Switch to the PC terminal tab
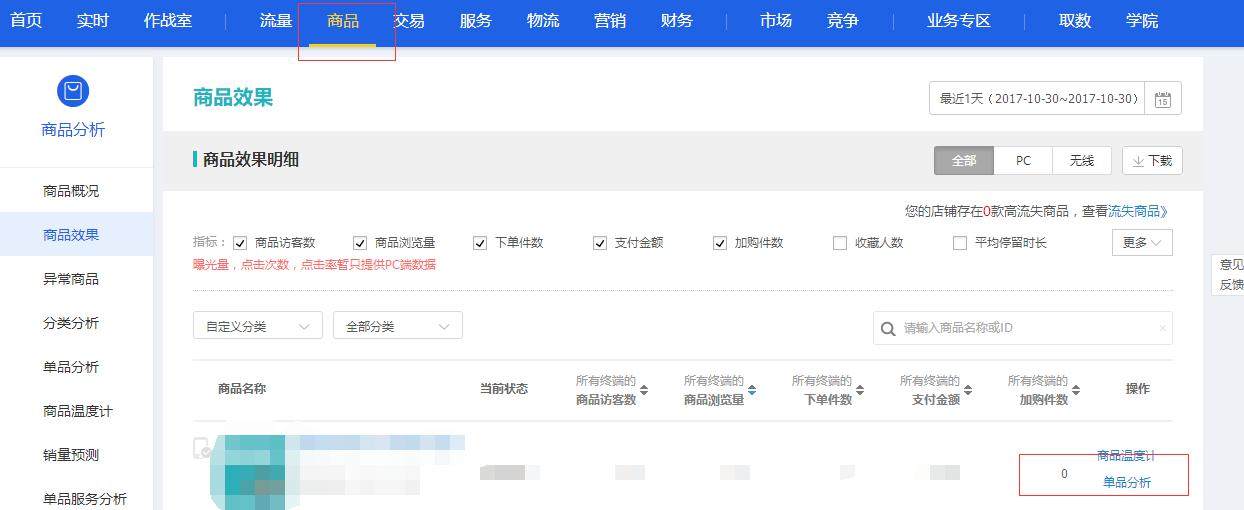The width and height of the screenshot is (1244, 510). 1023,160
